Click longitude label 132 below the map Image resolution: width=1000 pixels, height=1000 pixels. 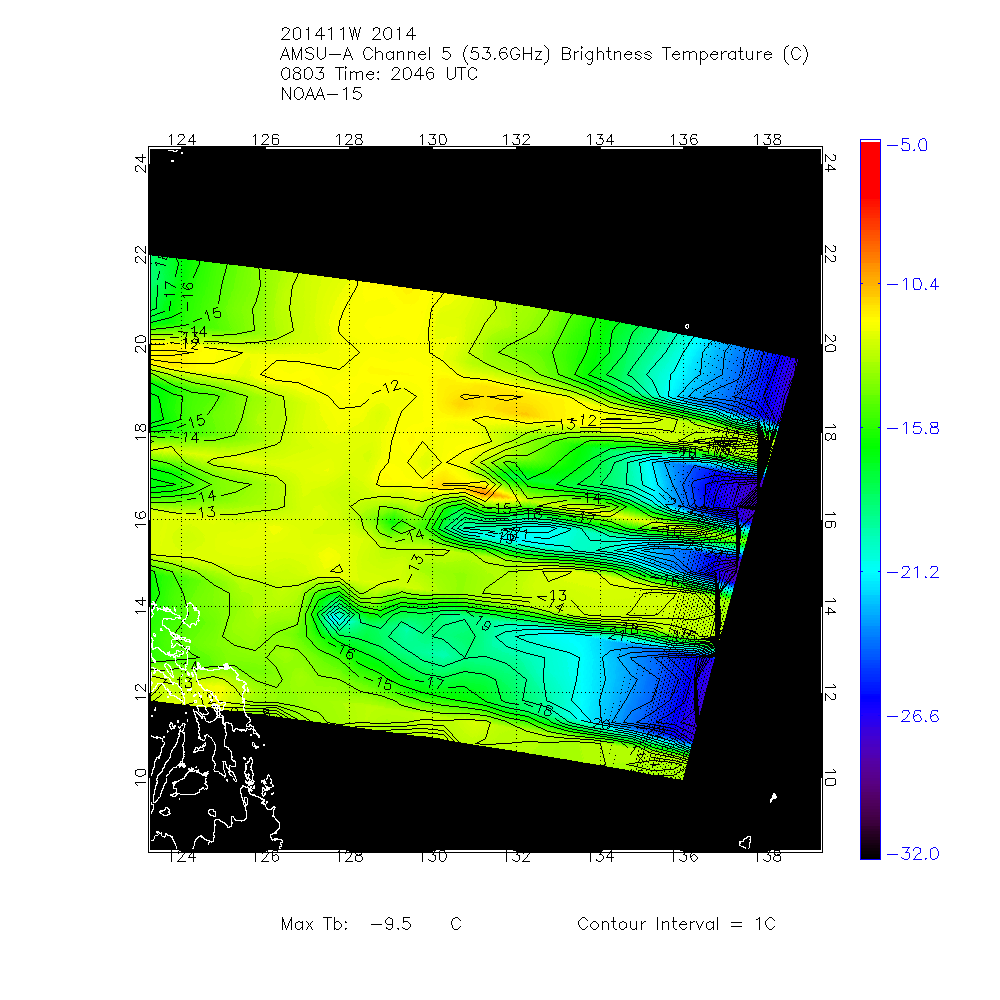[517, 857]
